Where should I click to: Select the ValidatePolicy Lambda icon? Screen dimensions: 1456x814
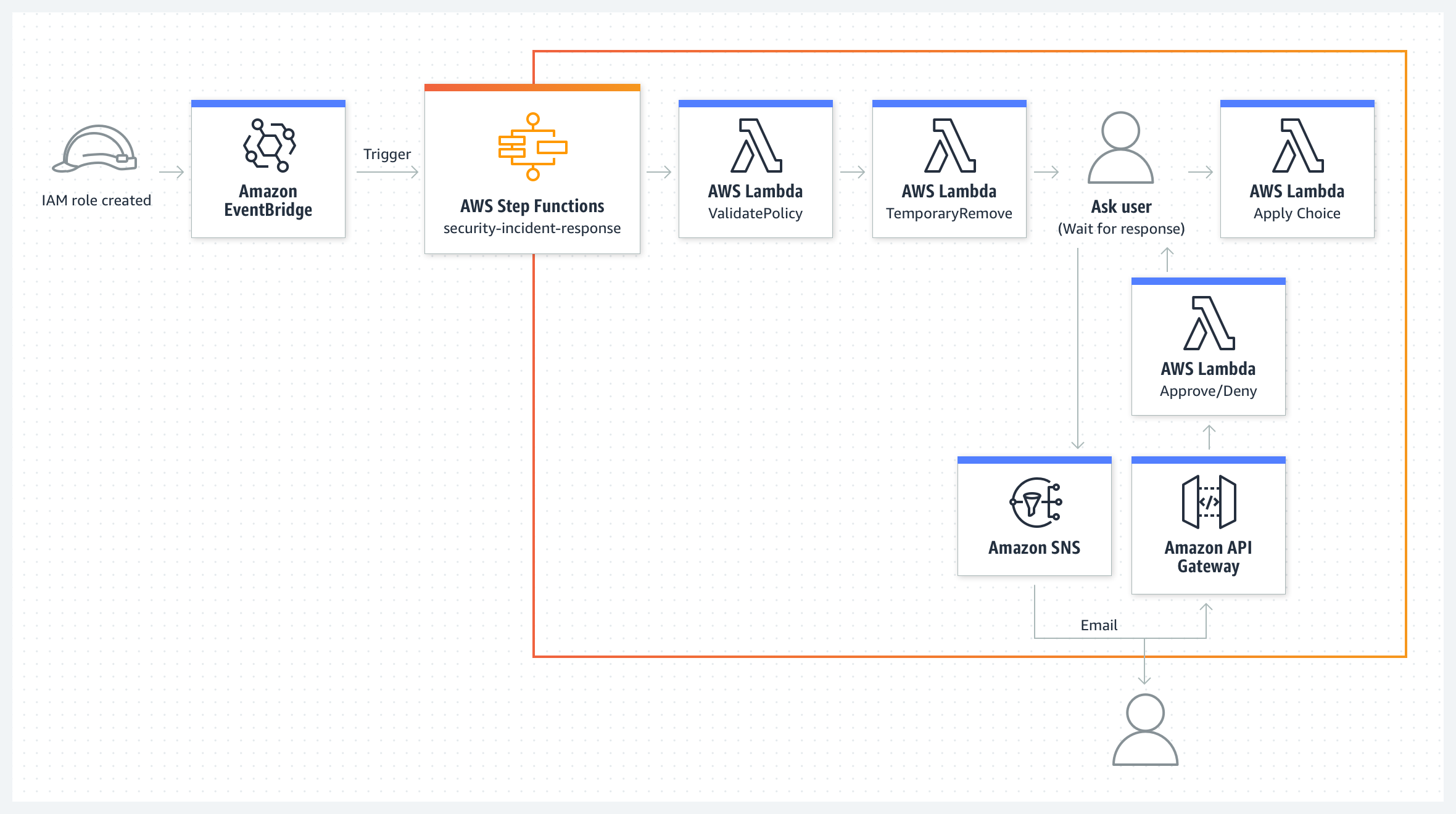[756, 146]
